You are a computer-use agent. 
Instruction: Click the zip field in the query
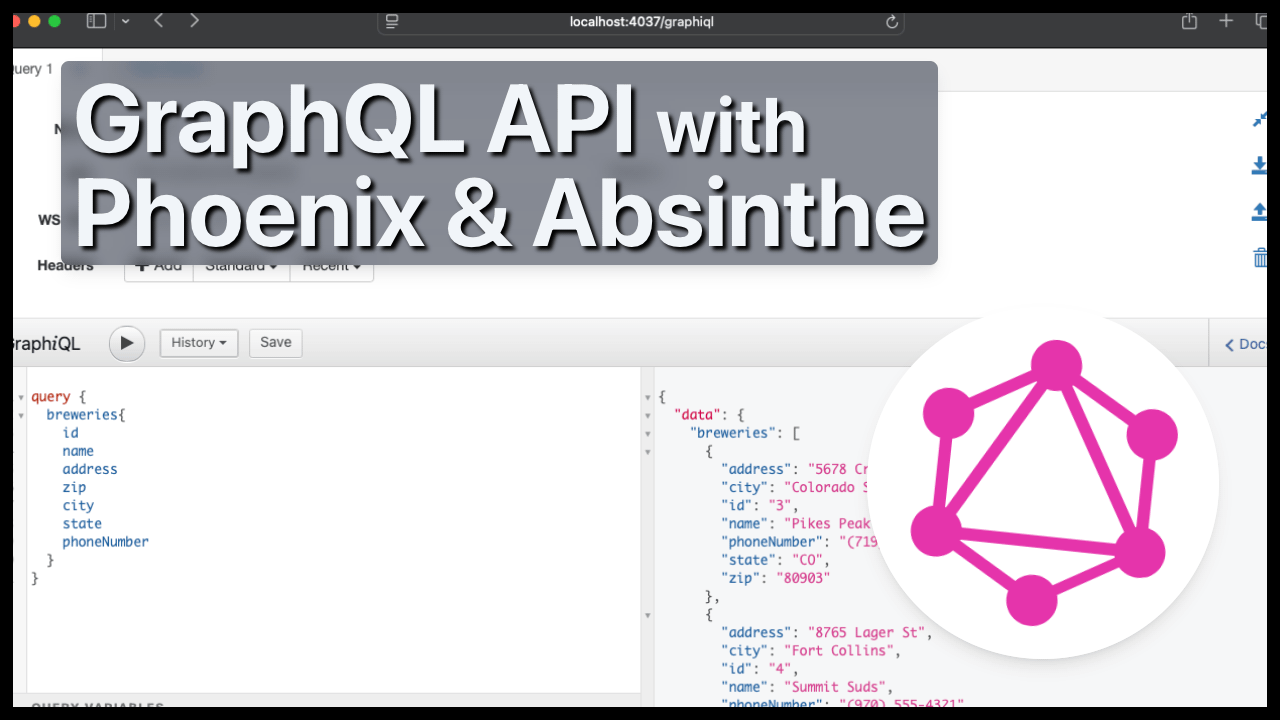(74, 487)
